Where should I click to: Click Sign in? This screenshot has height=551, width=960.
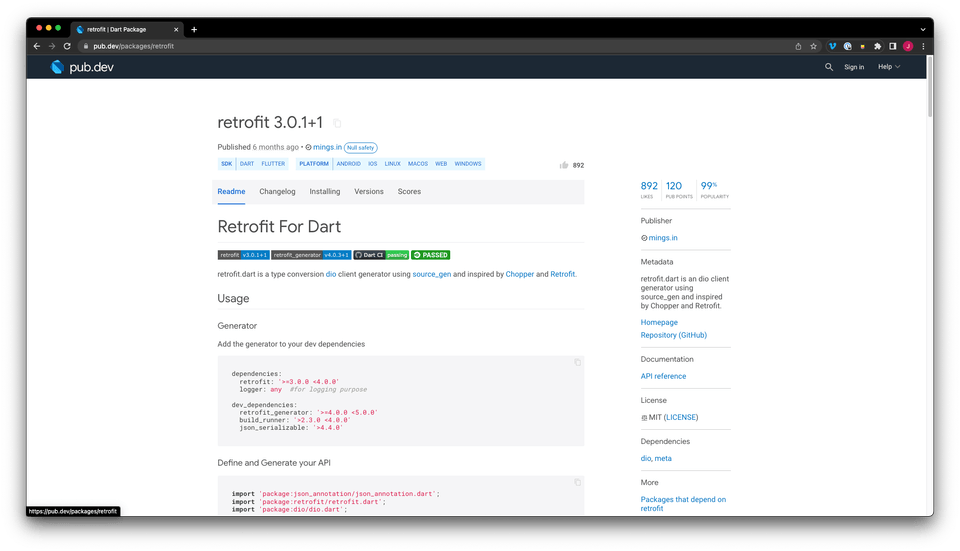854,67
